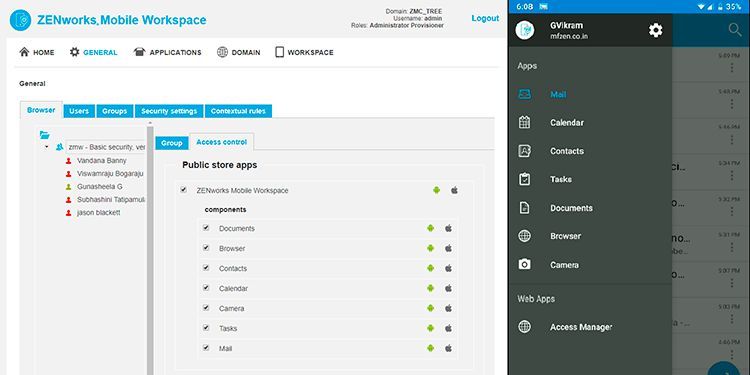Select the Access control sub-tab

[x=221, y=142]
